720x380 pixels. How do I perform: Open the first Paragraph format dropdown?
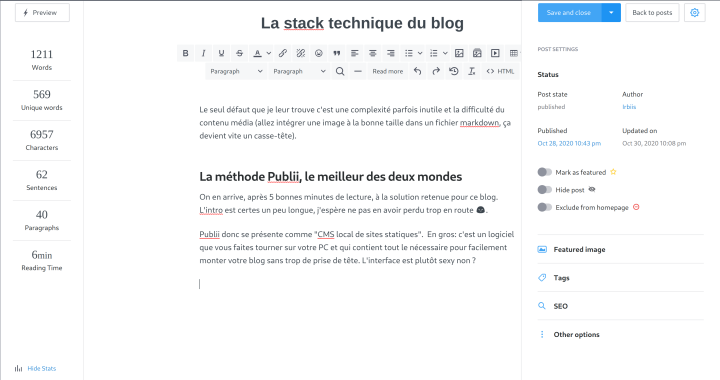tap(236, 71)
